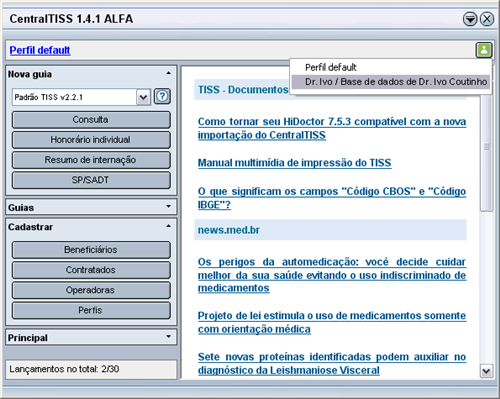Click the Perfil default link
Image resolution: width=500 pixels, height=399 pixels.
point(40,50)
